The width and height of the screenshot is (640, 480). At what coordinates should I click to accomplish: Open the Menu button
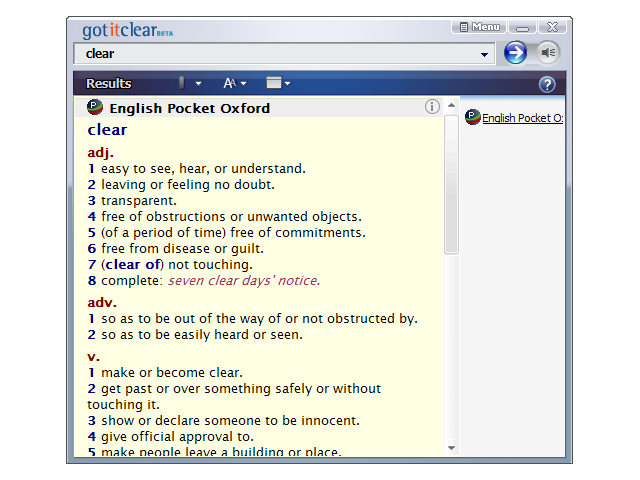[x=479, y=27]
